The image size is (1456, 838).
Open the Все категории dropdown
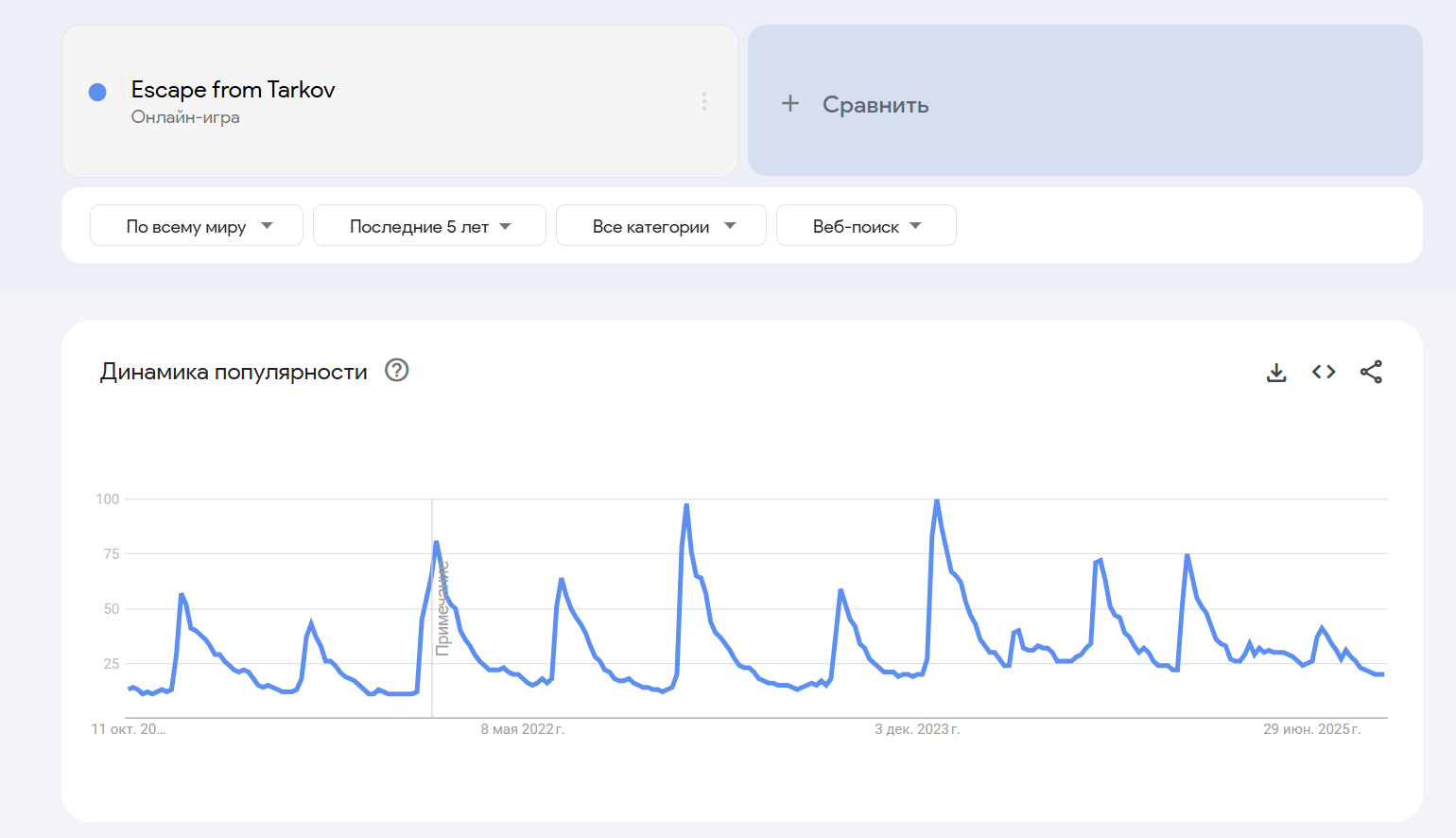pos(661,226)
